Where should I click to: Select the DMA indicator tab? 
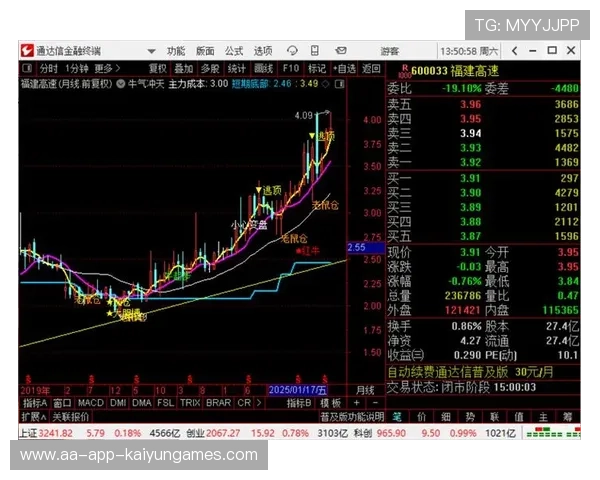pyautogui.click(x=142, y=403)
